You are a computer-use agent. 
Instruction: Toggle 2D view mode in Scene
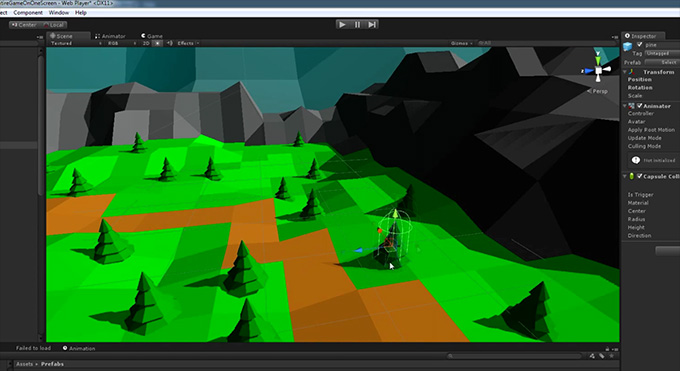click(146, 43)
